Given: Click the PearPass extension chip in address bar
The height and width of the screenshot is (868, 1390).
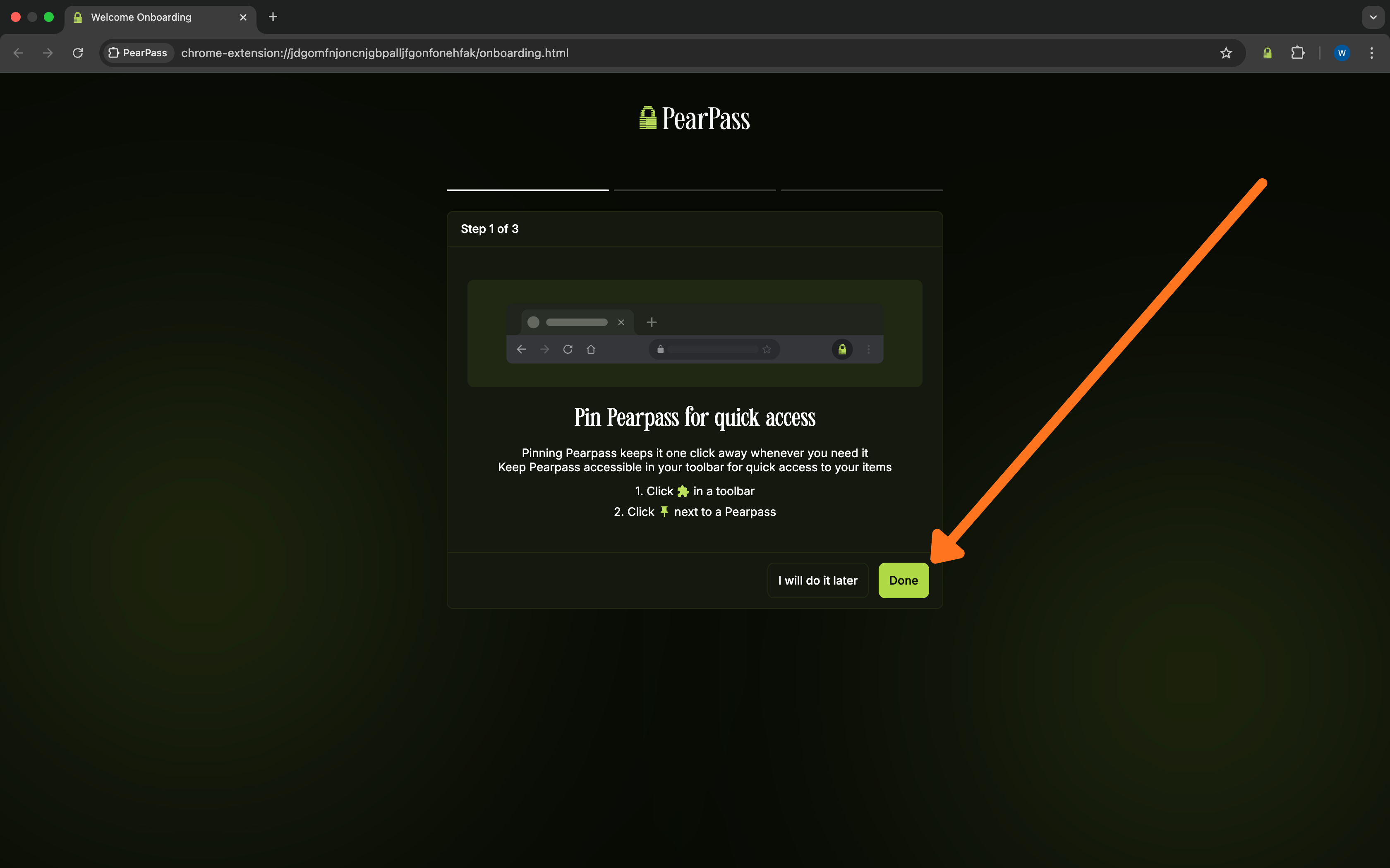Looking at the screenshot, I should click(138, 53).
